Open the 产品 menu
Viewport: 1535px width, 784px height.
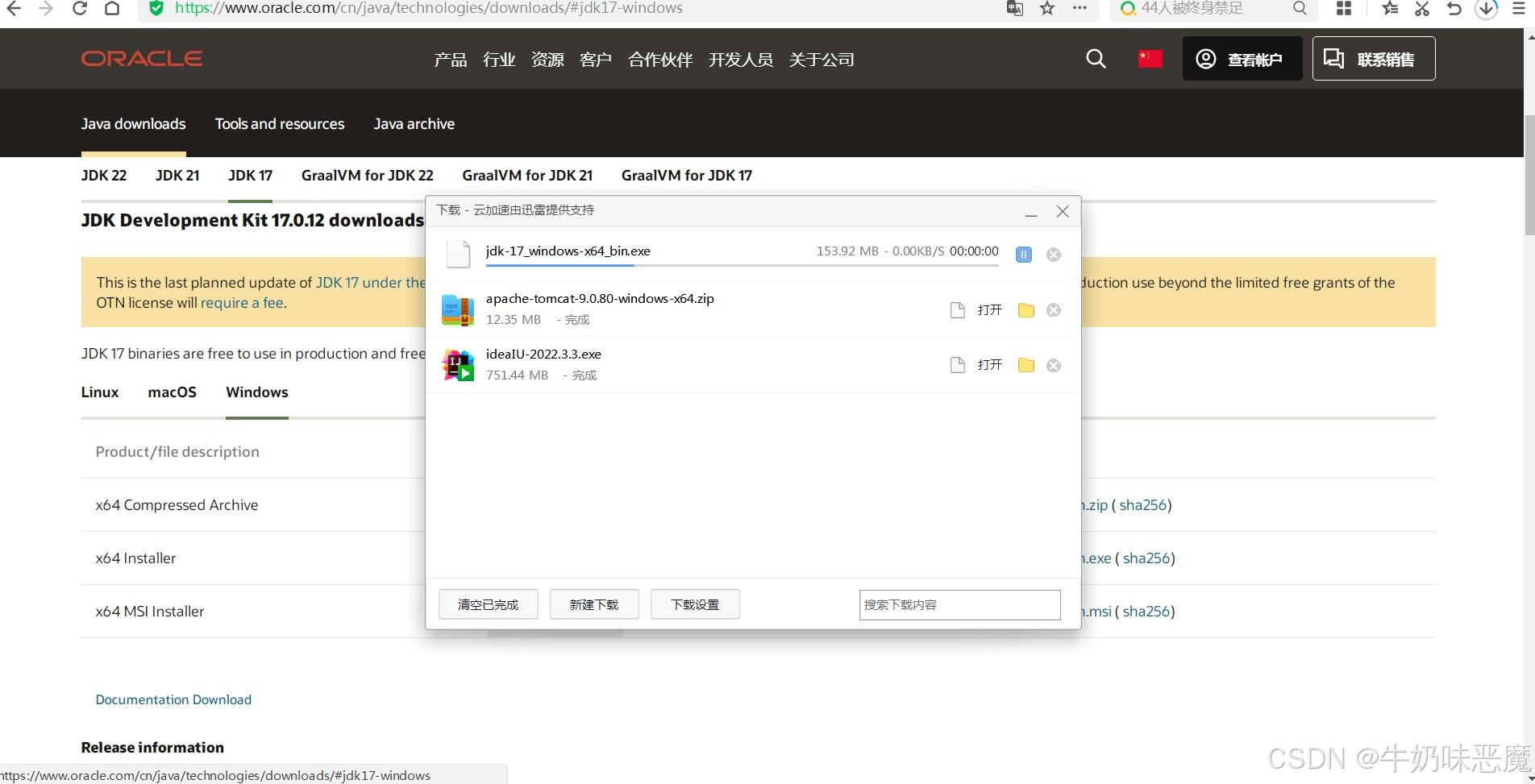(x=451, y=60)
